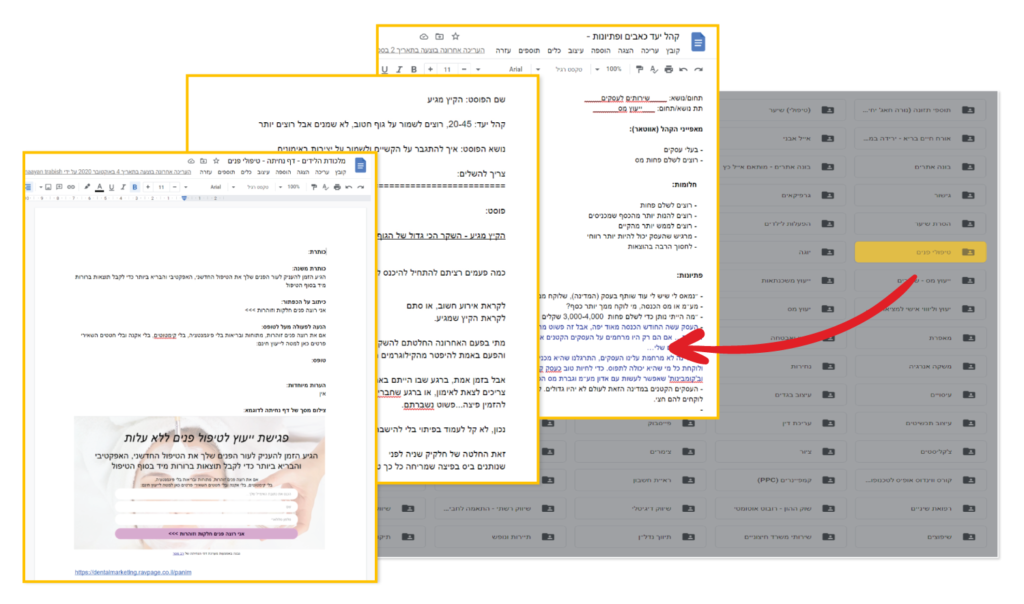Toggle bold in קהל יעד toolbar
Viewport: 1024px width, 604px height.
click(413, 69)
